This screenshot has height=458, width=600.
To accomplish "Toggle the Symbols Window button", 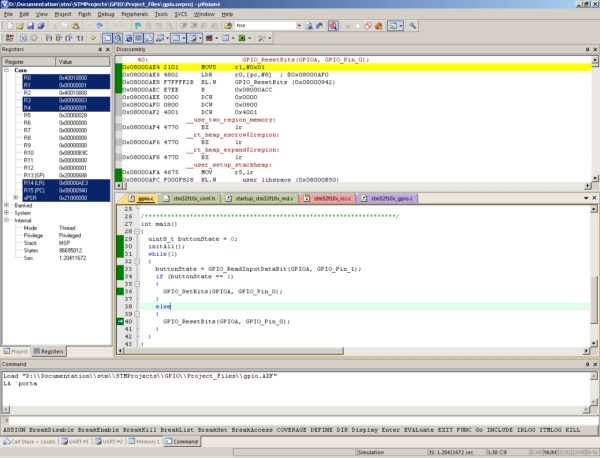I will (128, 38).
